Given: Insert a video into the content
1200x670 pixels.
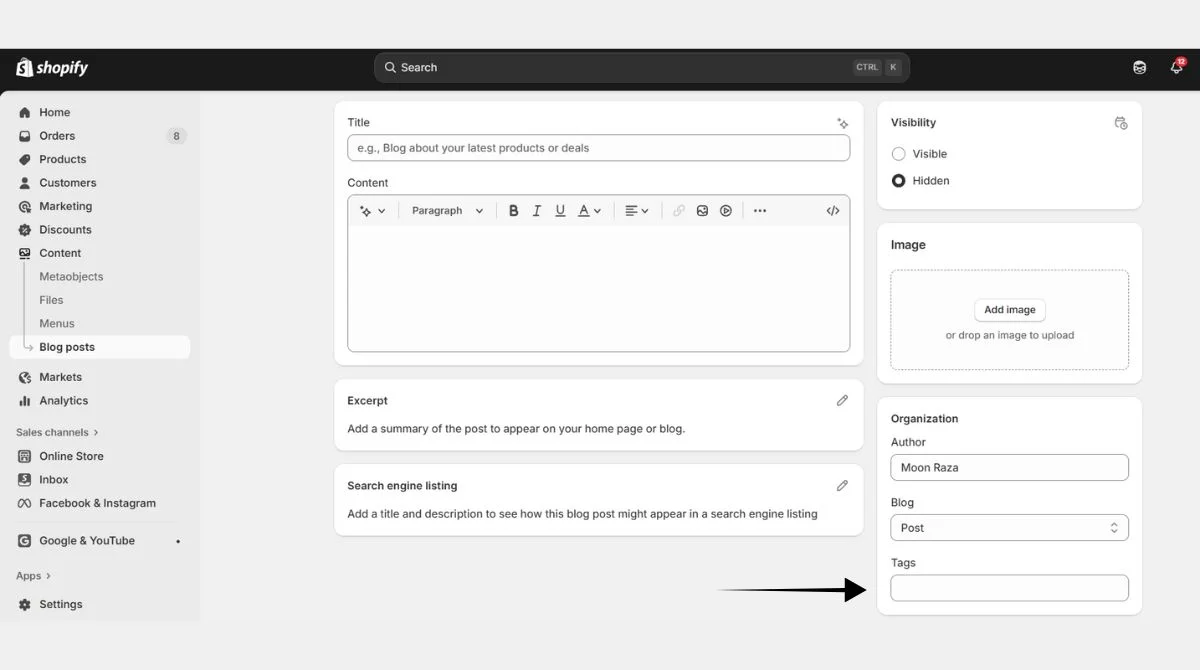Looking at the screenshot, I should coord(725,210).
